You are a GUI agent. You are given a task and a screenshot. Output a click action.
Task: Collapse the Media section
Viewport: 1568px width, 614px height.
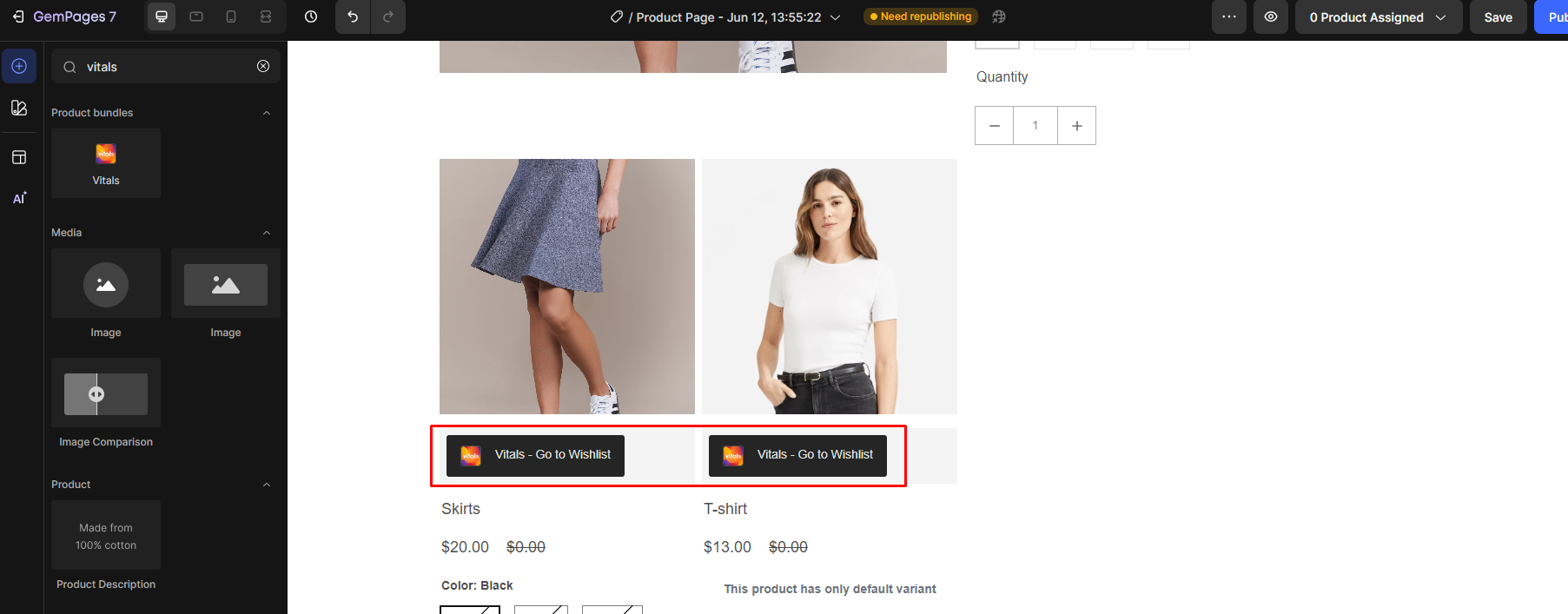coord(267,233)
